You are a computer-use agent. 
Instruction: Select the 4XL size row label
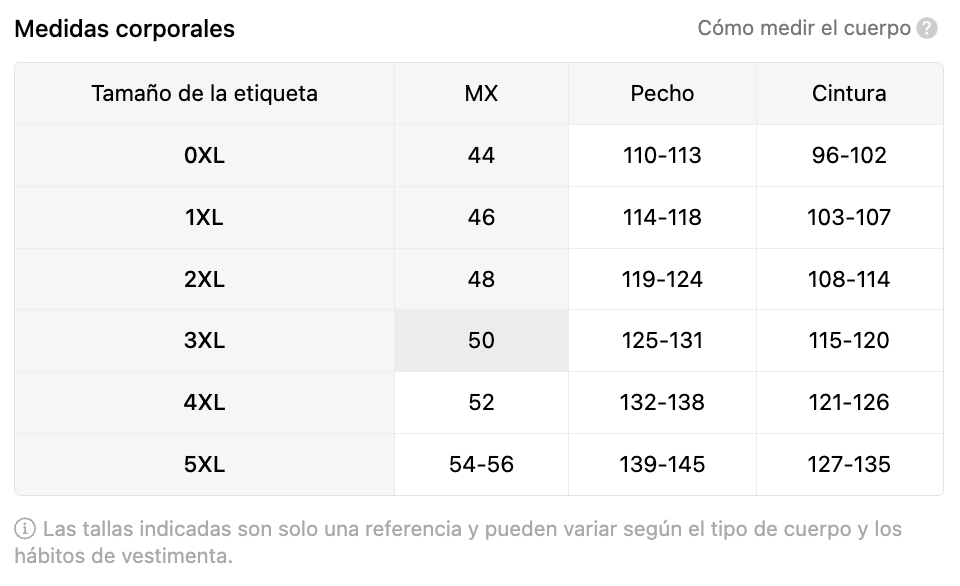pos(204,402)
